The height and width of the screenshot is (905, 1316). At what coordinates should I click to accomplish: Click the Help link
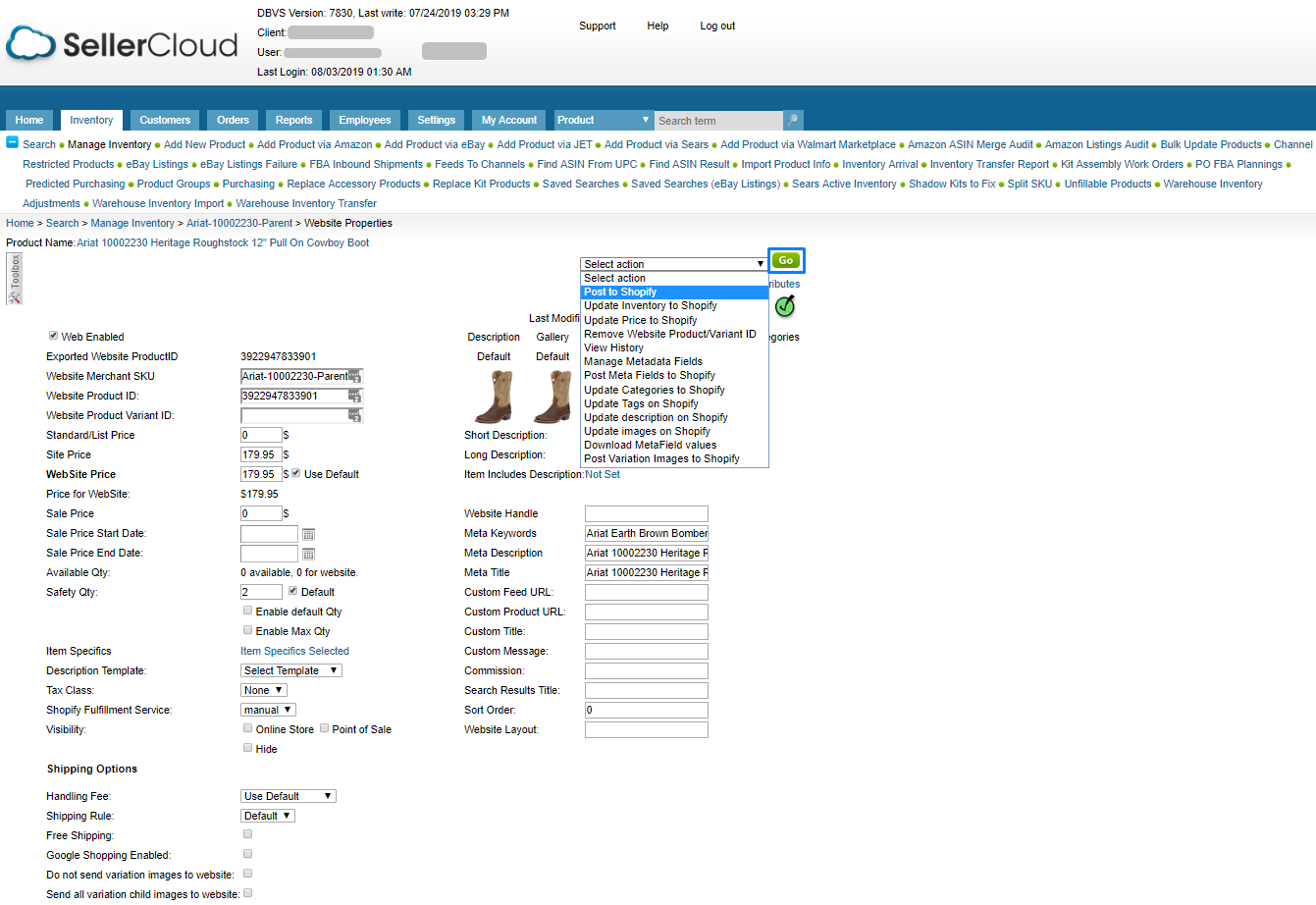click(x=658, y=26)
